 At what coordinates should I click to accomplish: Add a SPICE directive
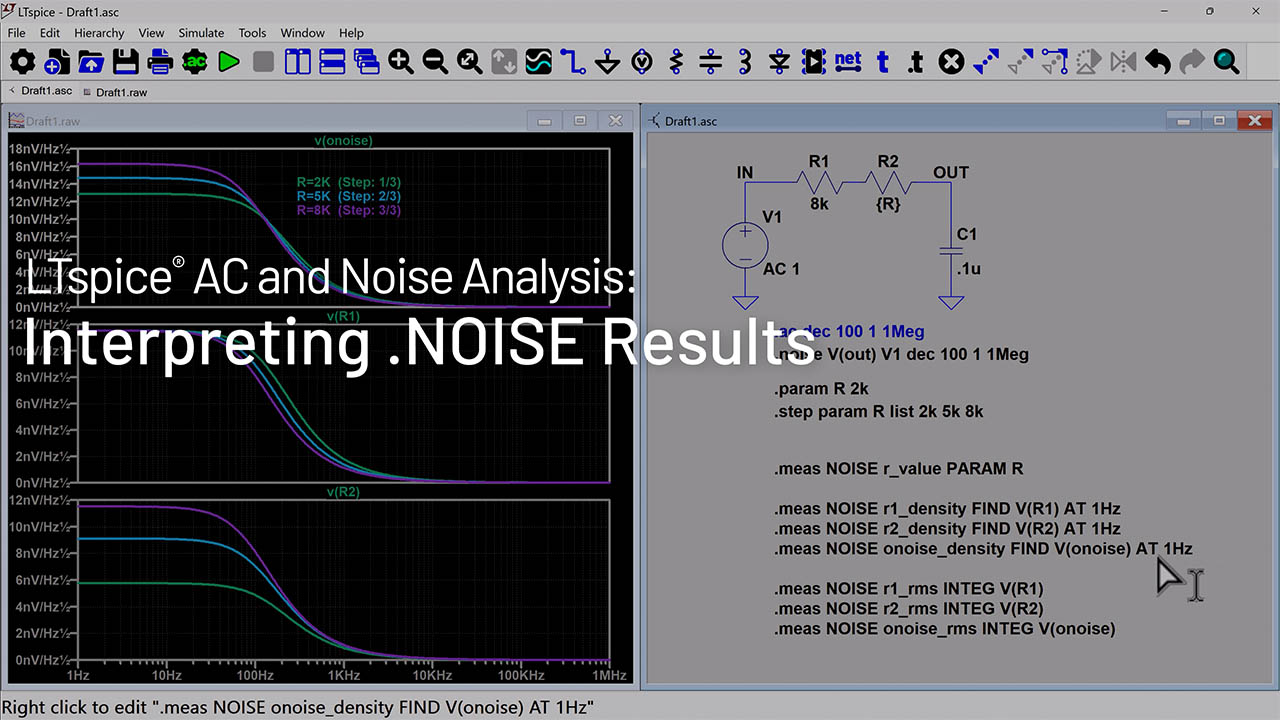click(916, 62)
